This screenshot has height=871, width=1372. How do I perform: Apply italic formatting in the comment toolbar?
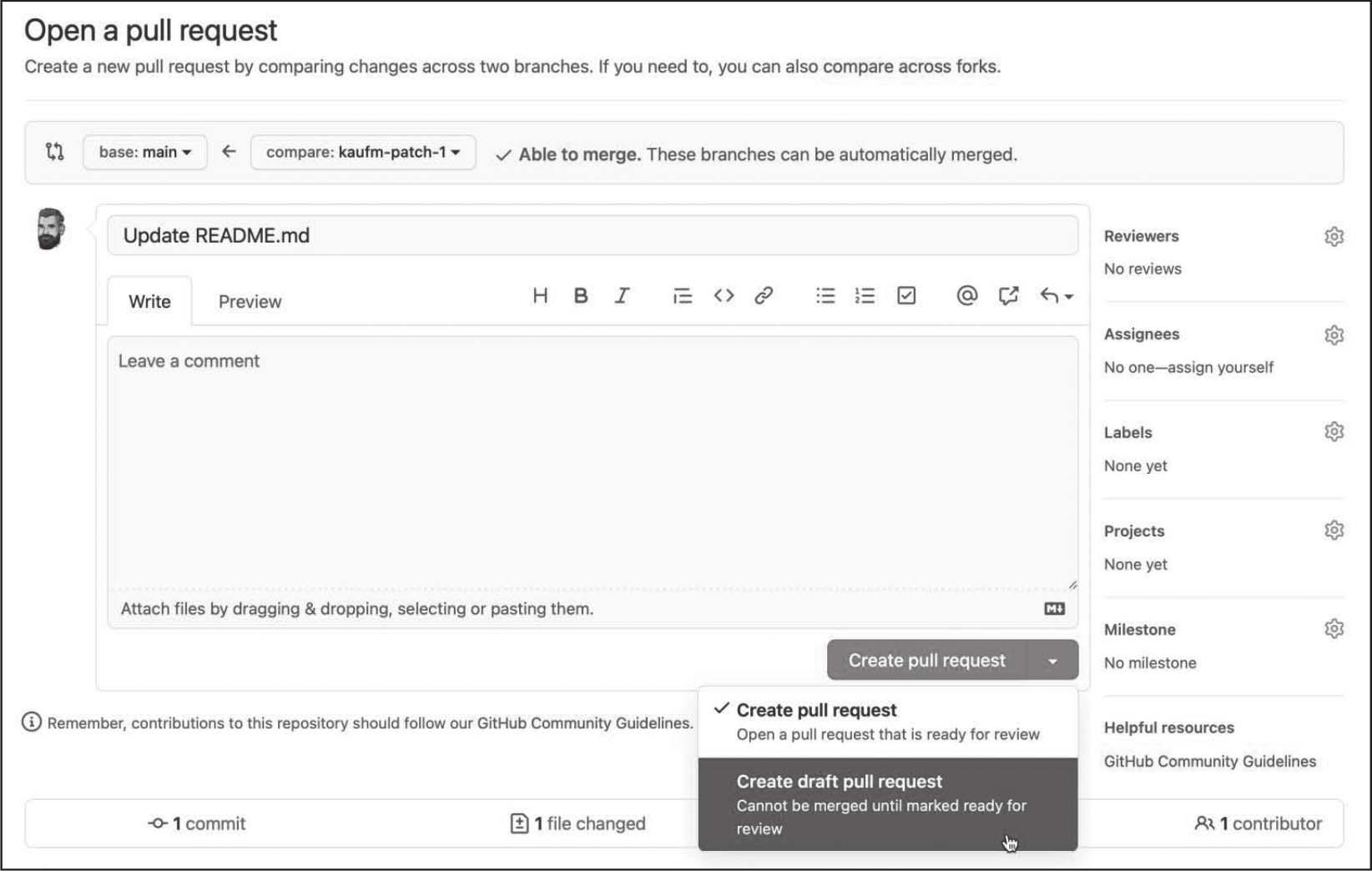(622, 296)
